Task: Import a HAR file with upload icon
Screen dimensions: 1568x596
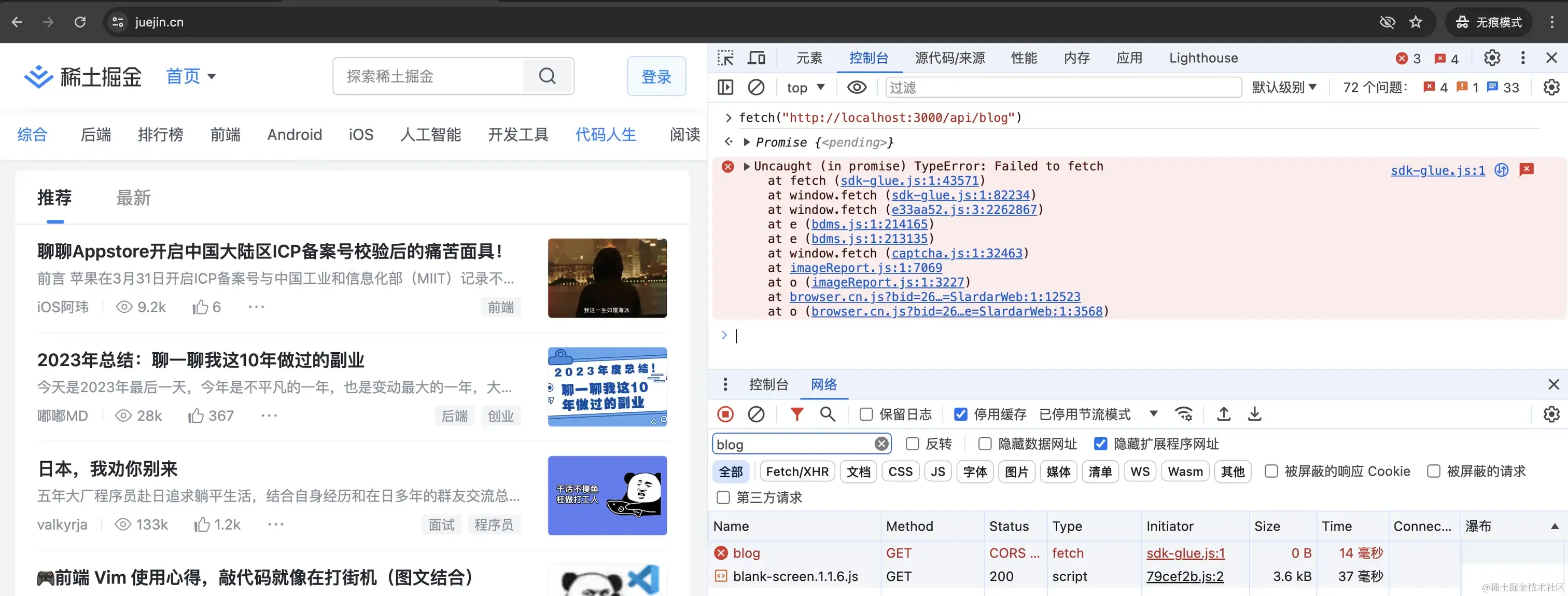Action: tap(1224, 414)
